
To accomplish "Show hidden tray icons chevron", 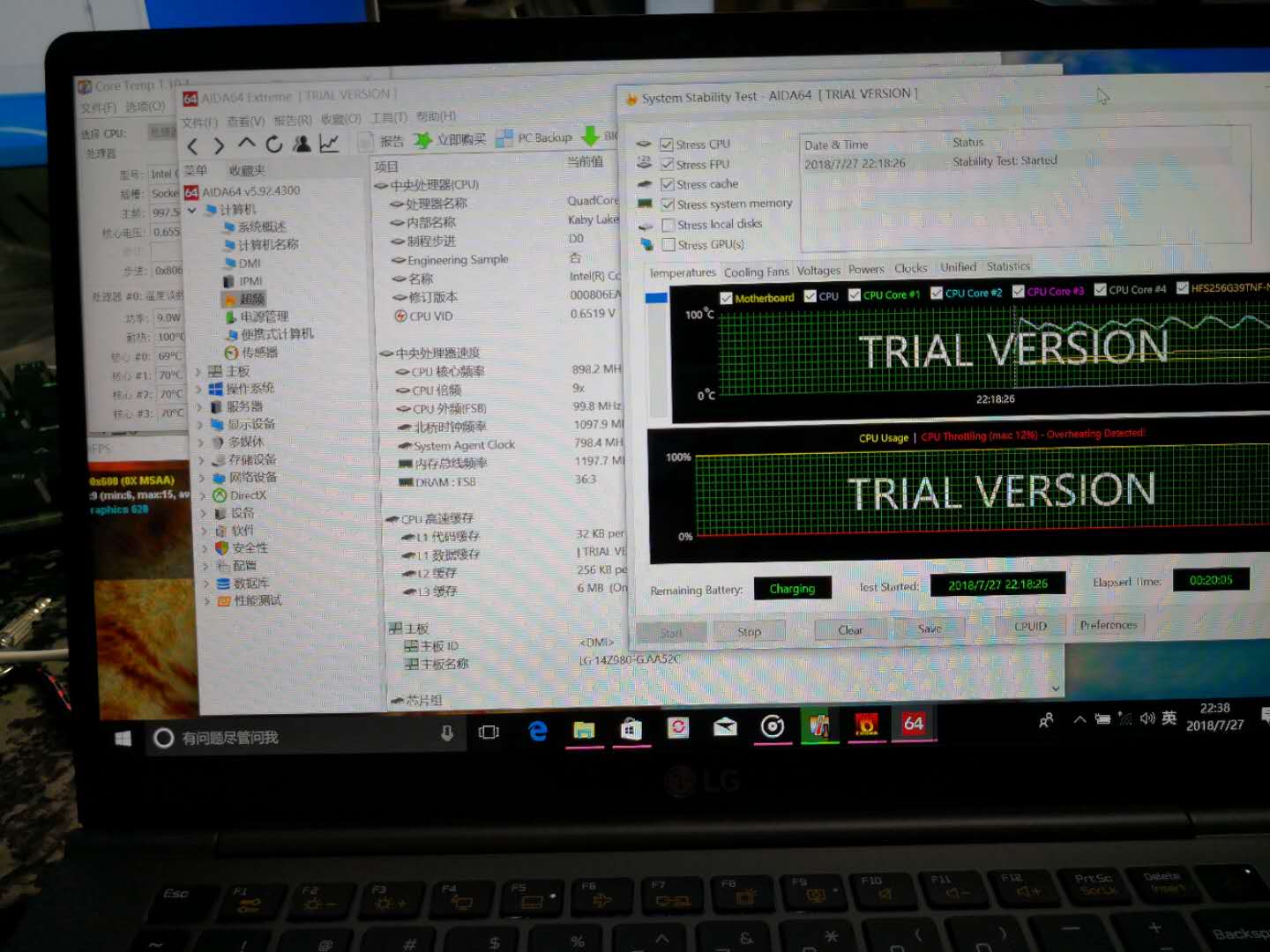I will pos(1079,719).
